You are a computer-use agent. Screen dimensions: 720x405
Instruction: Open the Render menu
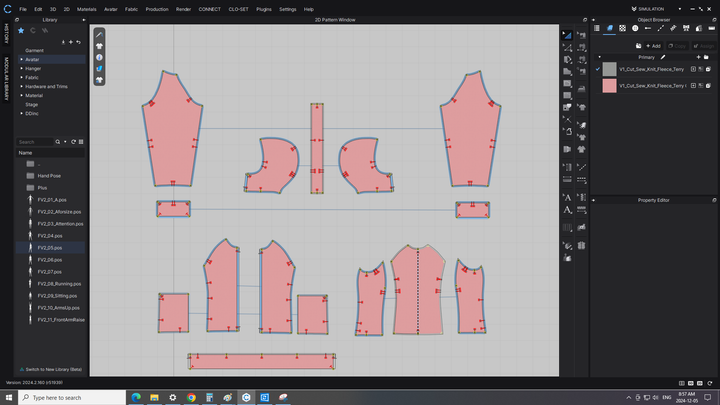pos(183,9)
